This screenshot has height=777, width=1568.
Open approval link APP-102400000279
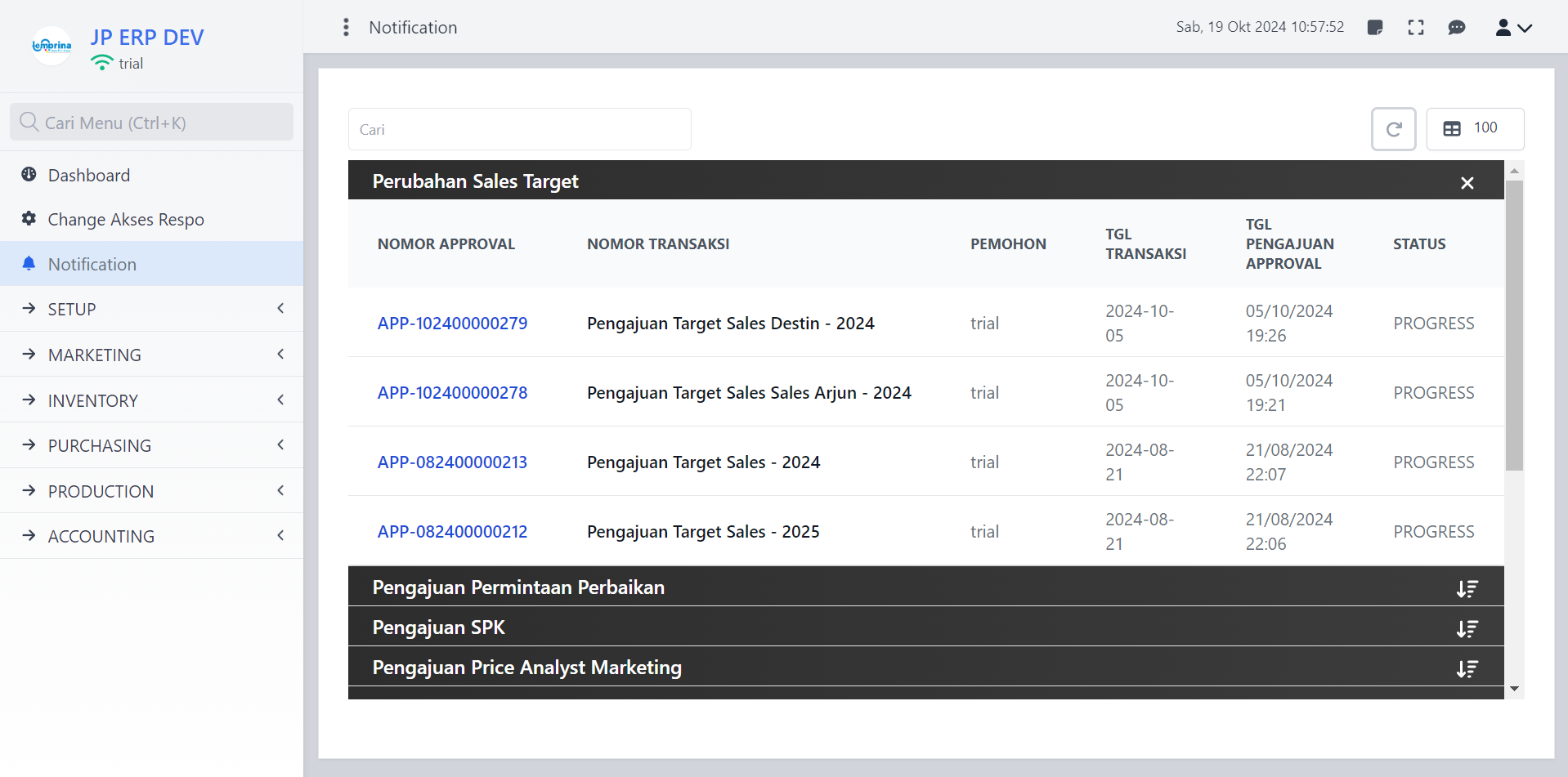click(x=452, y=324)
